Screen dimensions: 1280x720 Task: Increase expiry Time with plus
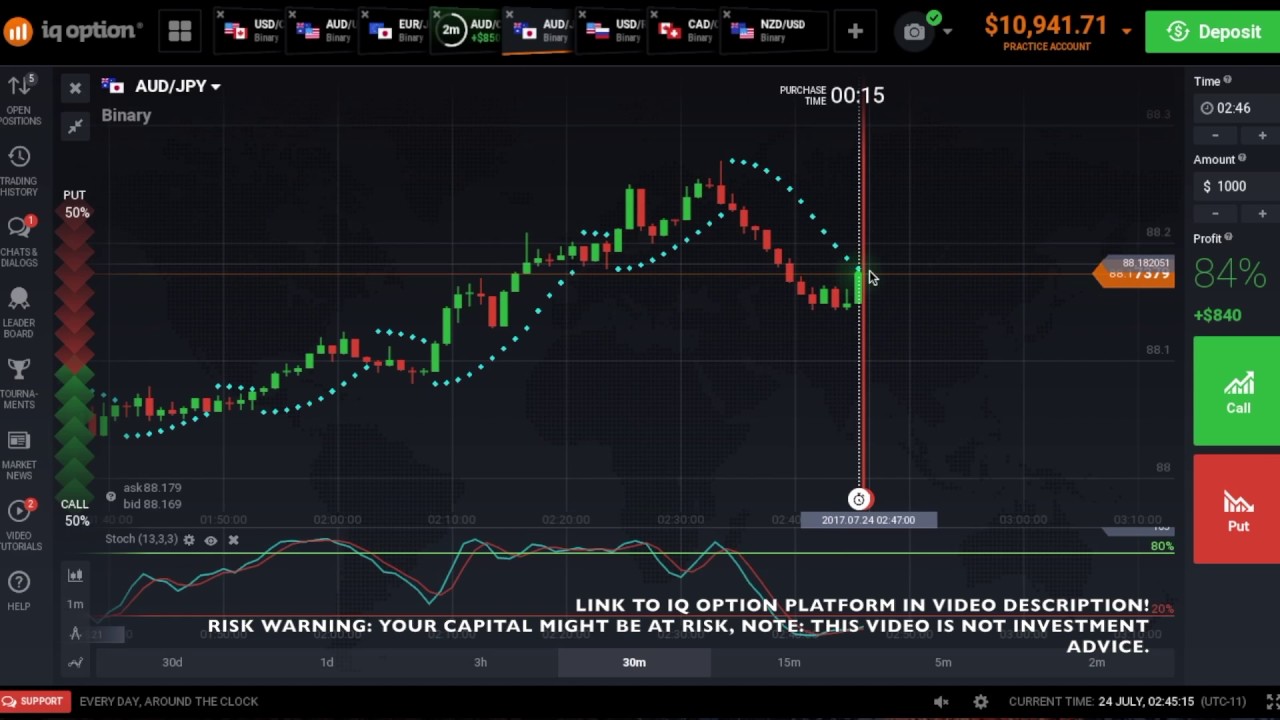[1262, 135]
